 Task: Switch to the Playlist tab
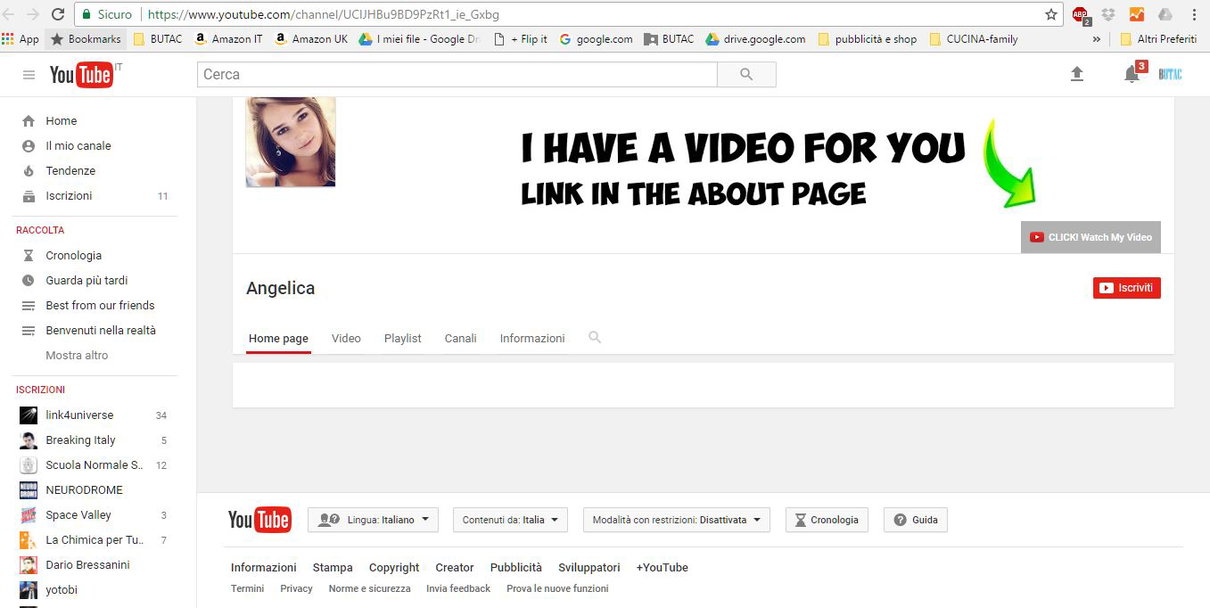(x=403, y=338)
